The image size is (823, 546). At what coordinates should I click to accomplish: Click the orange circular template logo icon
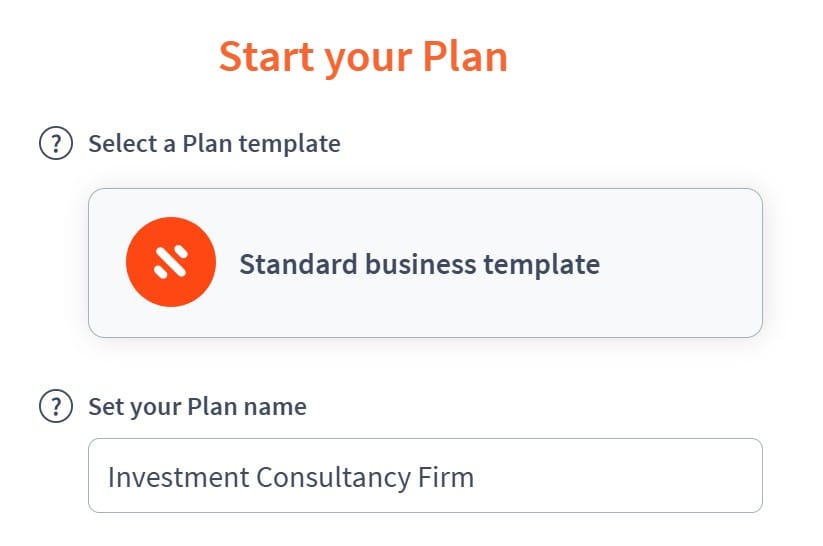point(171,262)
